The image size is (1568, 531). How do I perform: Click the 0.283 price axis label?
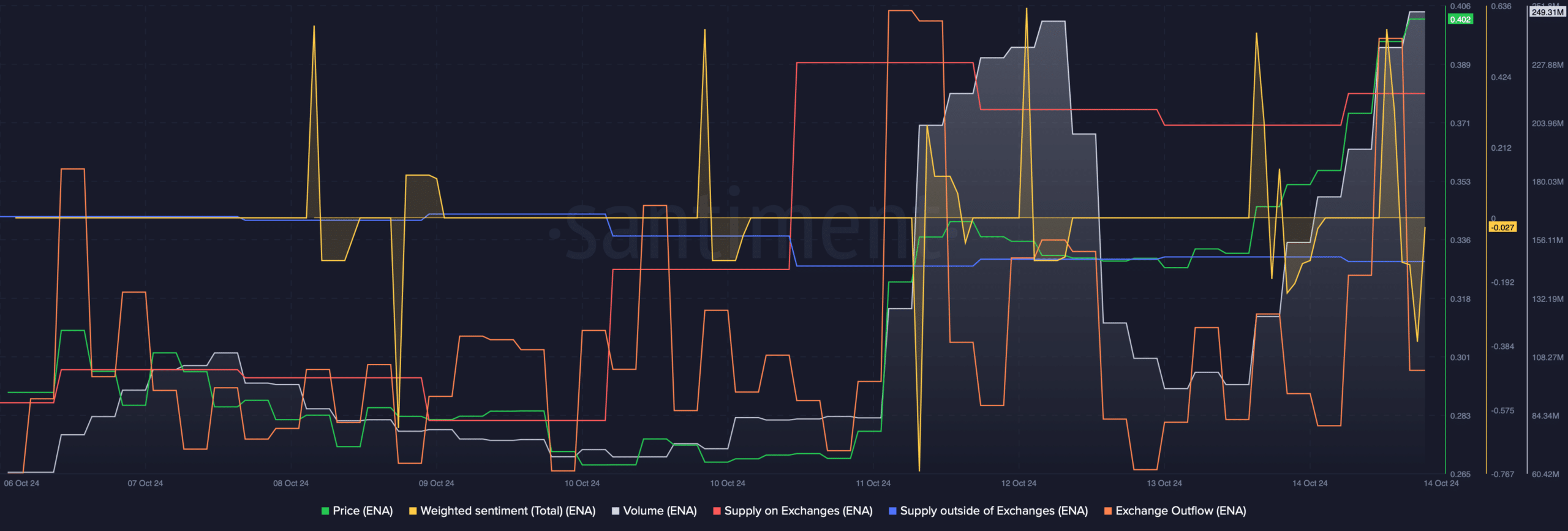pos(1460,416)
